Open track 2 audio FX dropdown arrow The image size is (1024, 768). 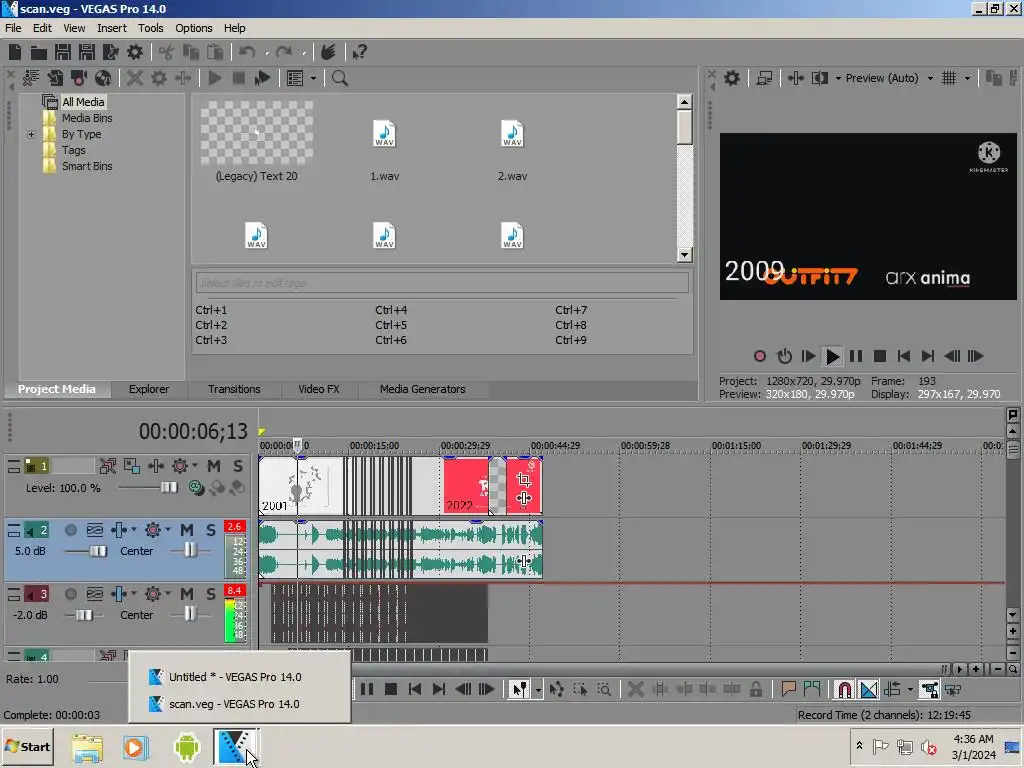(134, 530)
